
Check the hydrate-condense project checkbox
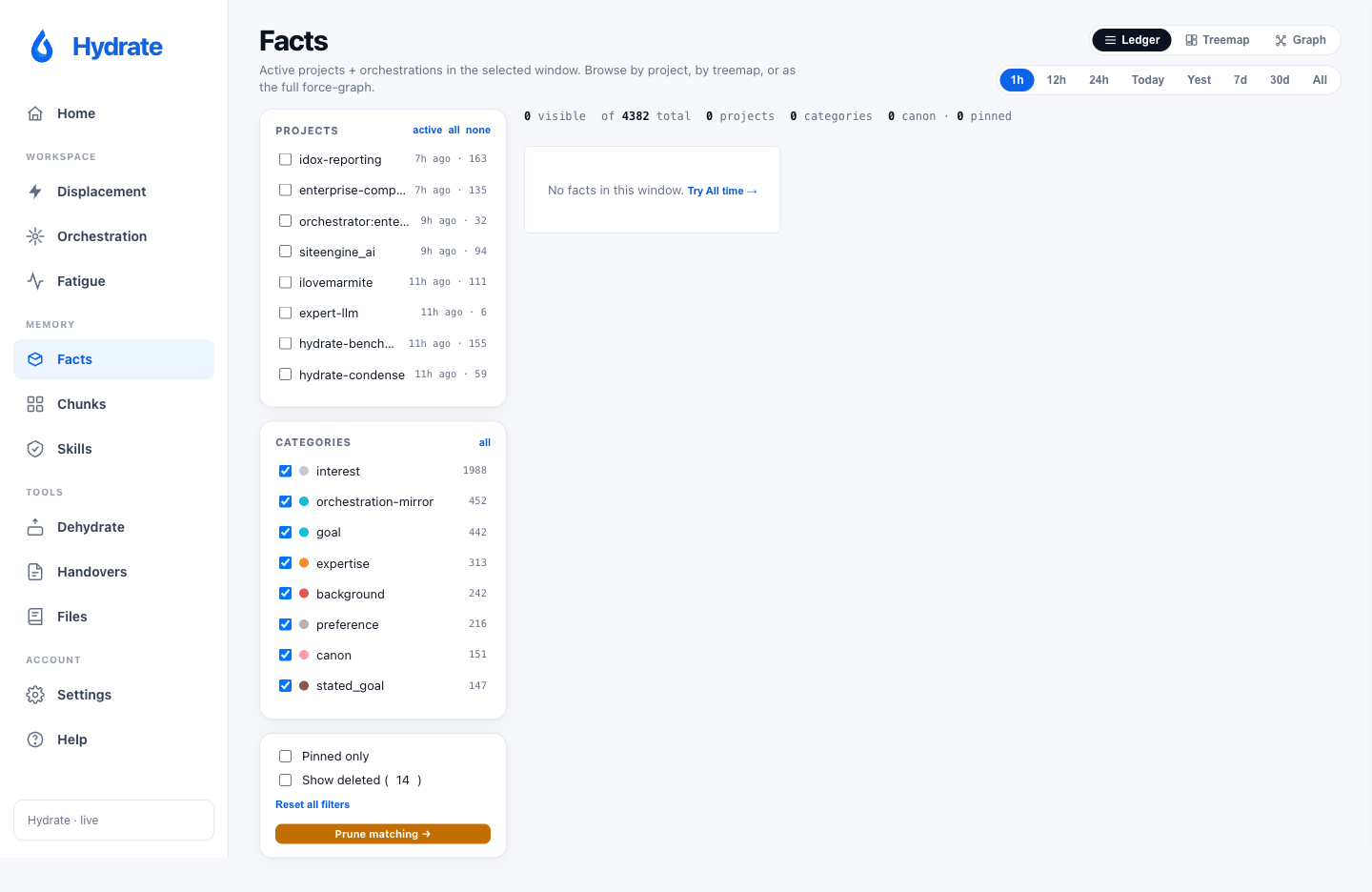pos(285,375)
